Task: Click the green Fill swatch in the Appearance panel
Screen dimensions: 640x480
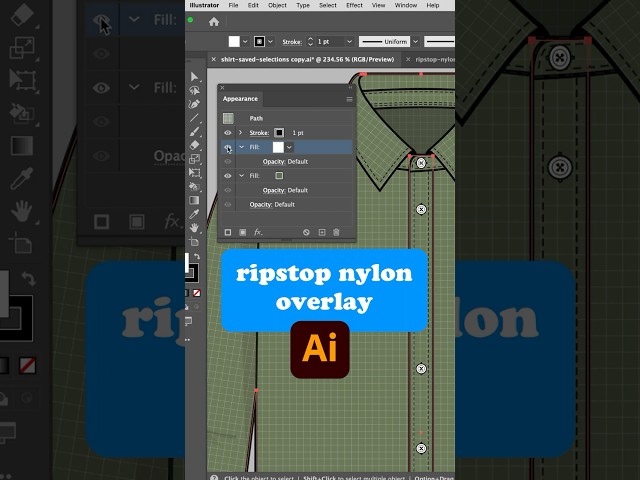Action: point(279,176)
